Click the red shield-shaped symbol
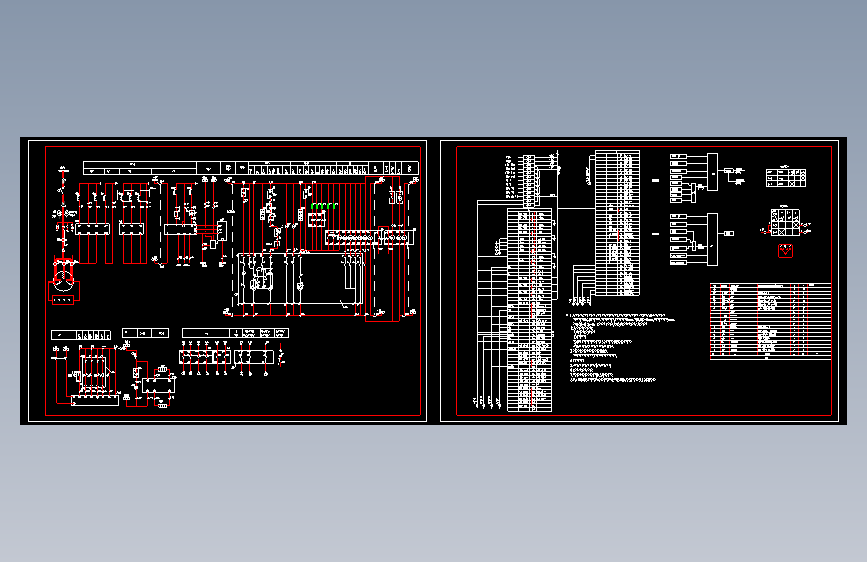 tap(785, 251)
